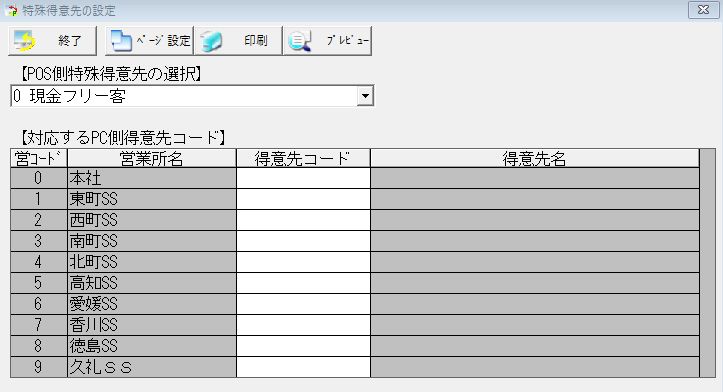Select the 本社 office name cell
The width and height of the screenshot is (723, 392).
coord(152,178)
